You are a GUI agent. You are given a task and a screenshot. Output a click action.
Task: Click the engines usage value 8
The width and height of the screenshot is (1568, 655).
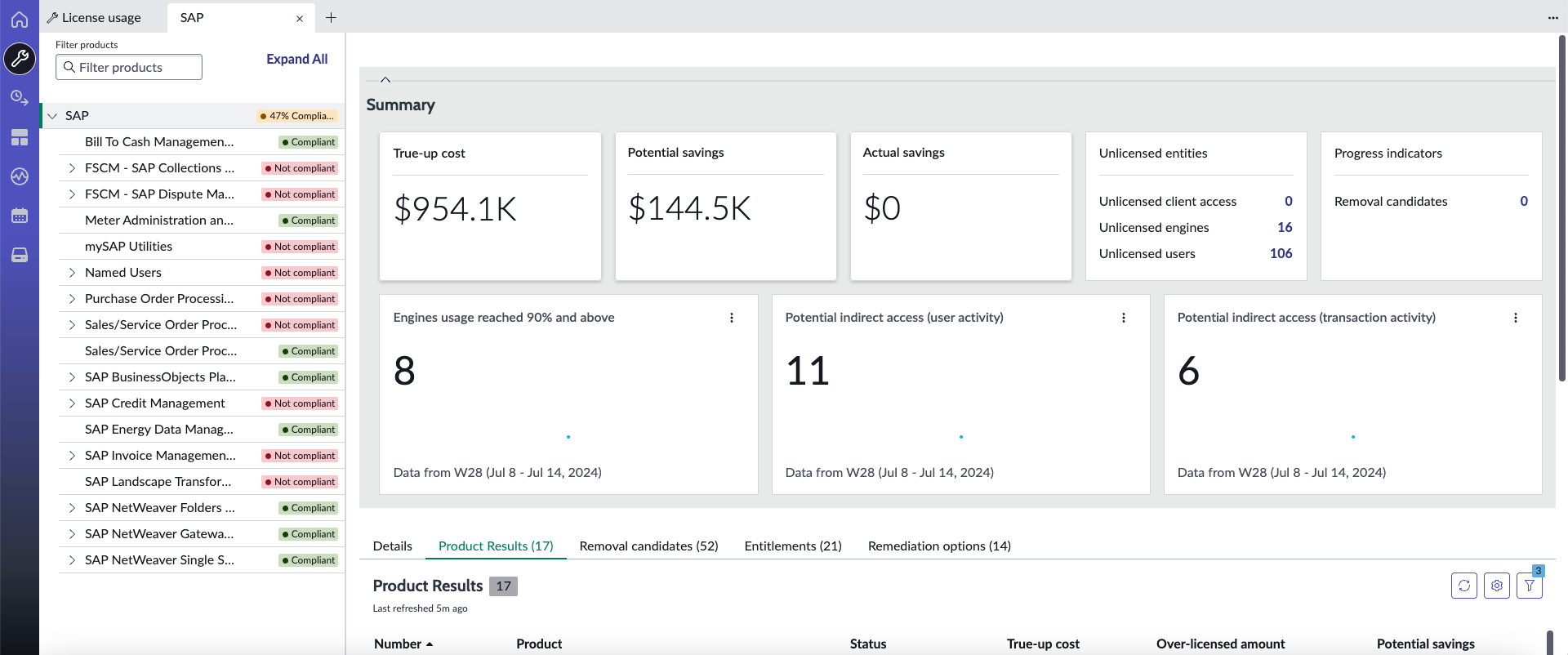[x=404, y=371]
